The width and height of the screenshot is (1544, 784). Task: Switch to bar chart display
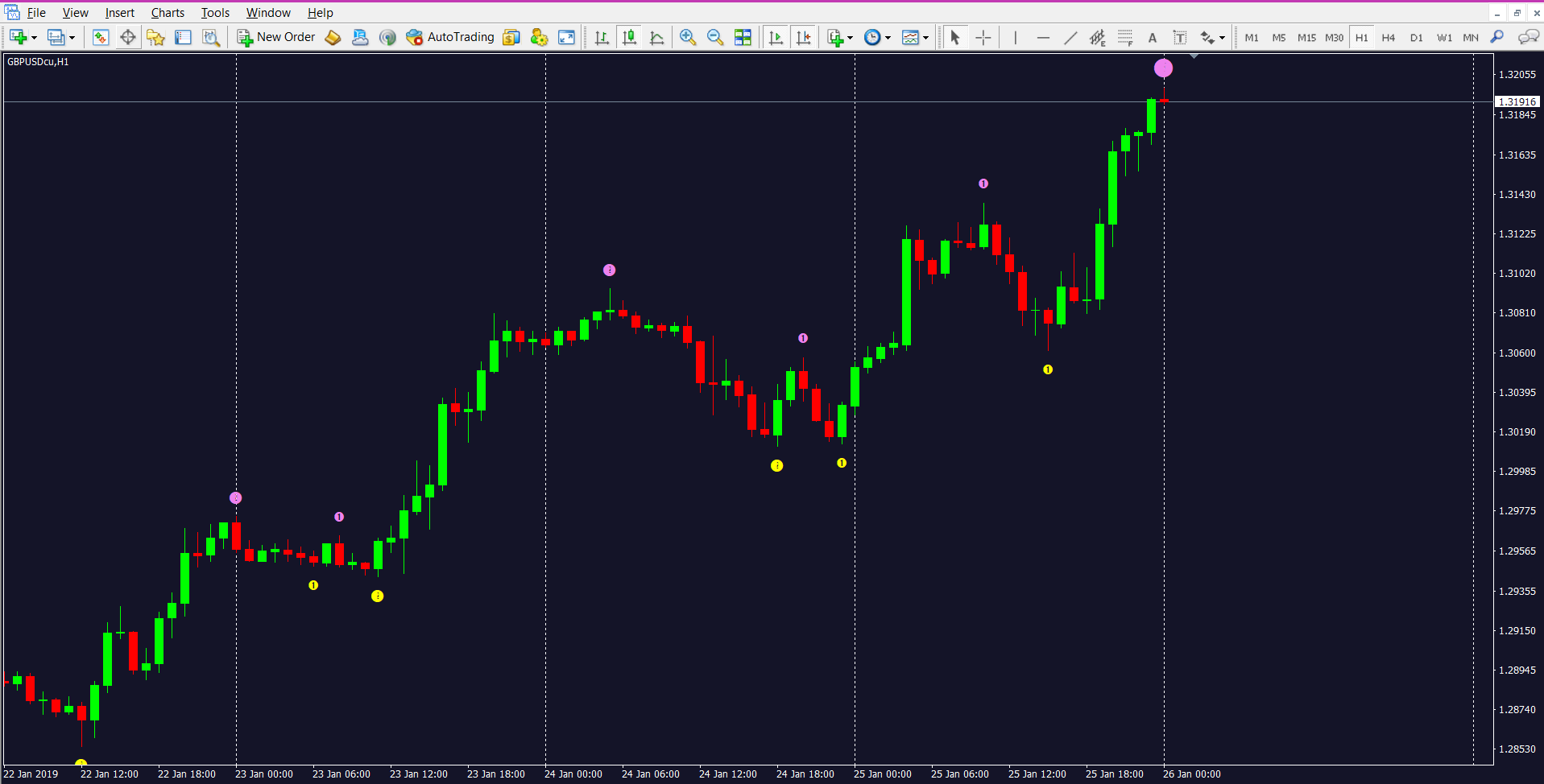click(602, 37)
